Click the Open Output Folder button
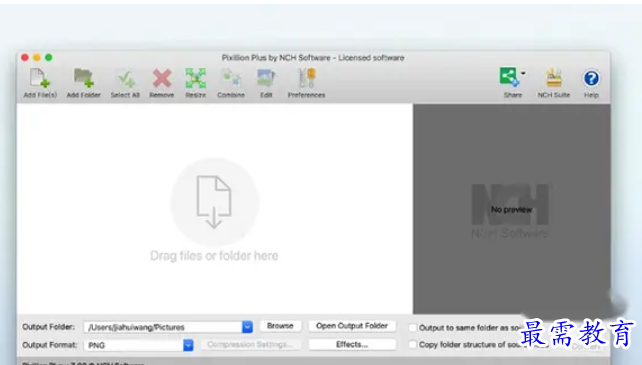The width and height of the screenshot is (642, 365). tap(352, 326)
